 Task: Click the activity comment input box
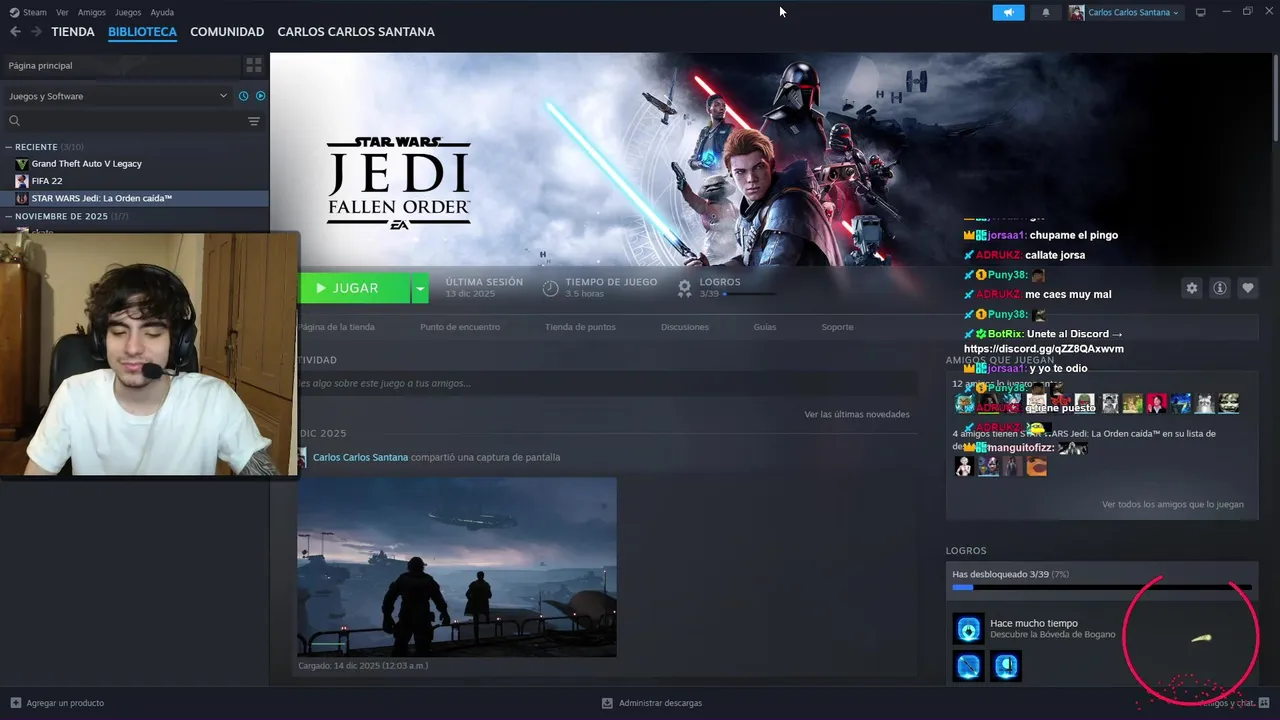(607, 383)
